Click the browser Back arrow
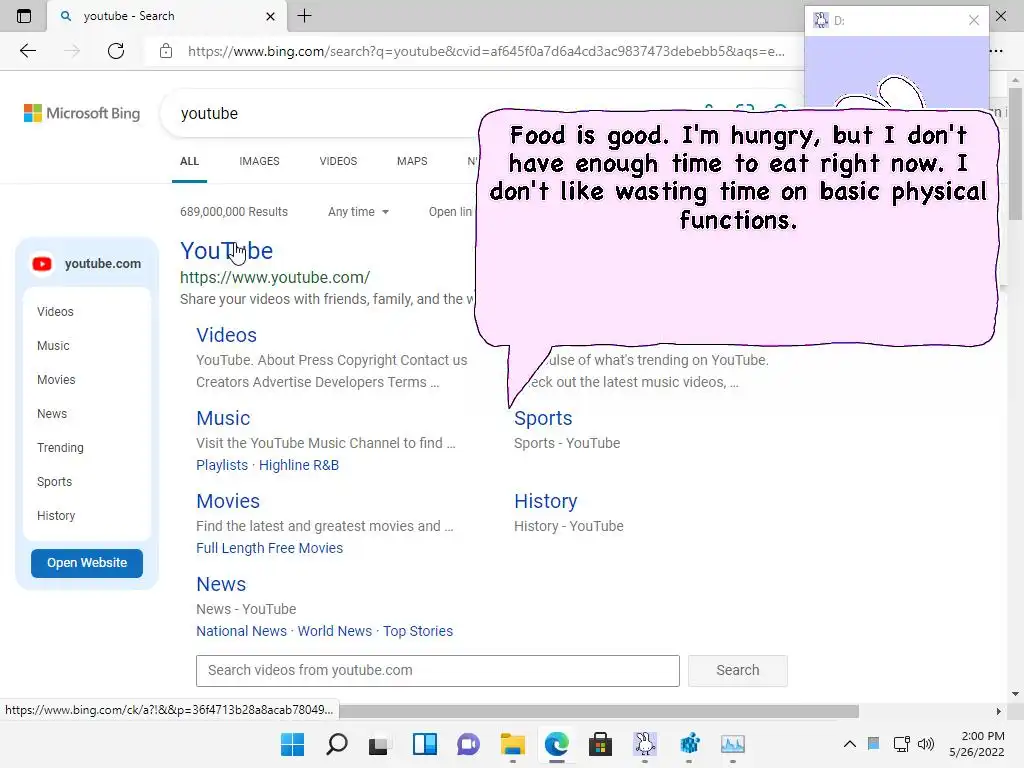 coord(27,51)
